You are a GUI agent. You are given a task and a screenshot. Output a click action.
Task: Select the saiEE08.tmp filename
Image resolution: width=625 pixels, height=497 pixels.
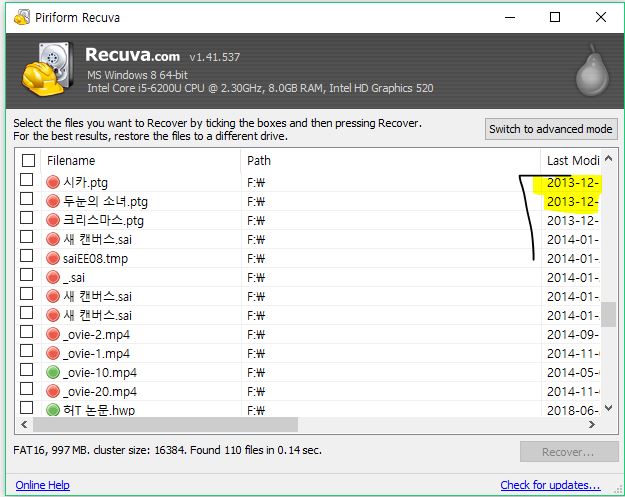click(x=95, y=259)
